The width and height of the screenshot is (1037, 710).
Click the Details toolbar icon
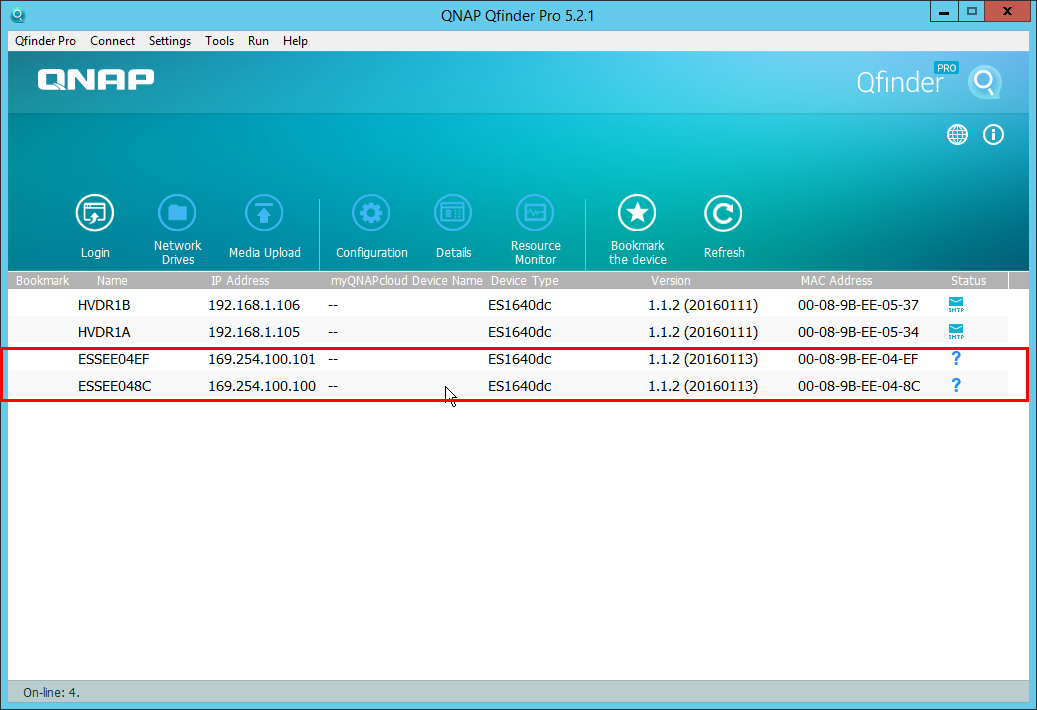(x=453, y=214)
